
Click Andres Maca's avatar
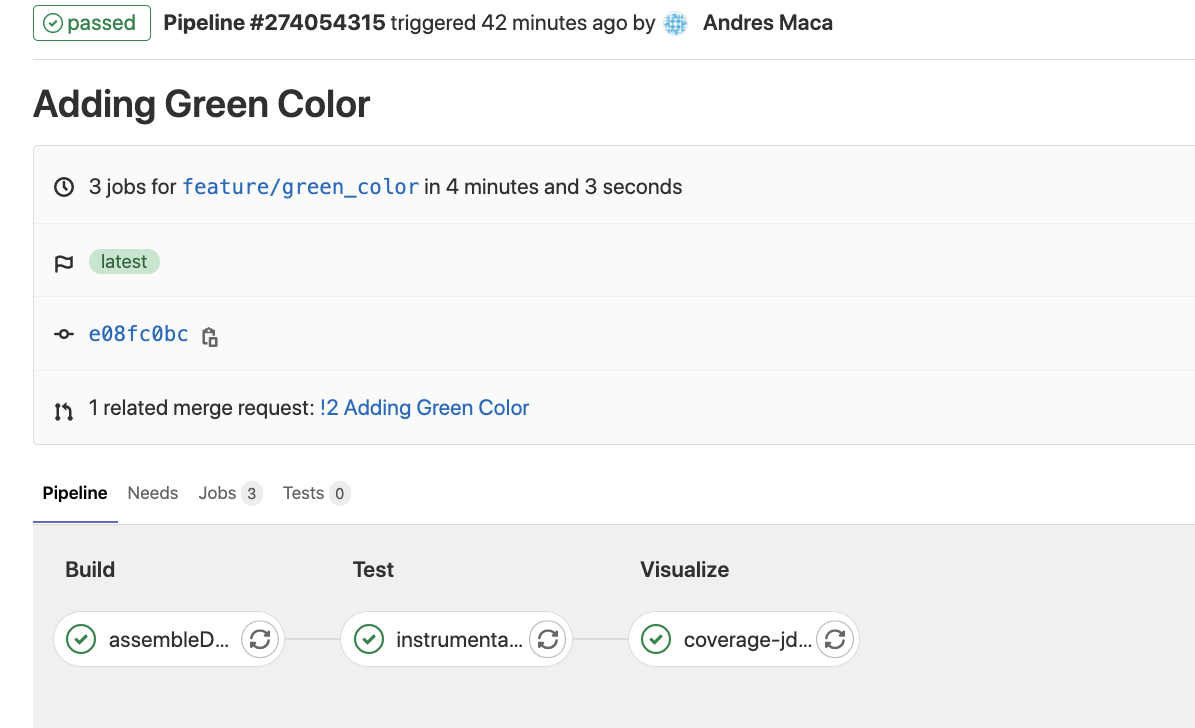(x=675, y=22)
